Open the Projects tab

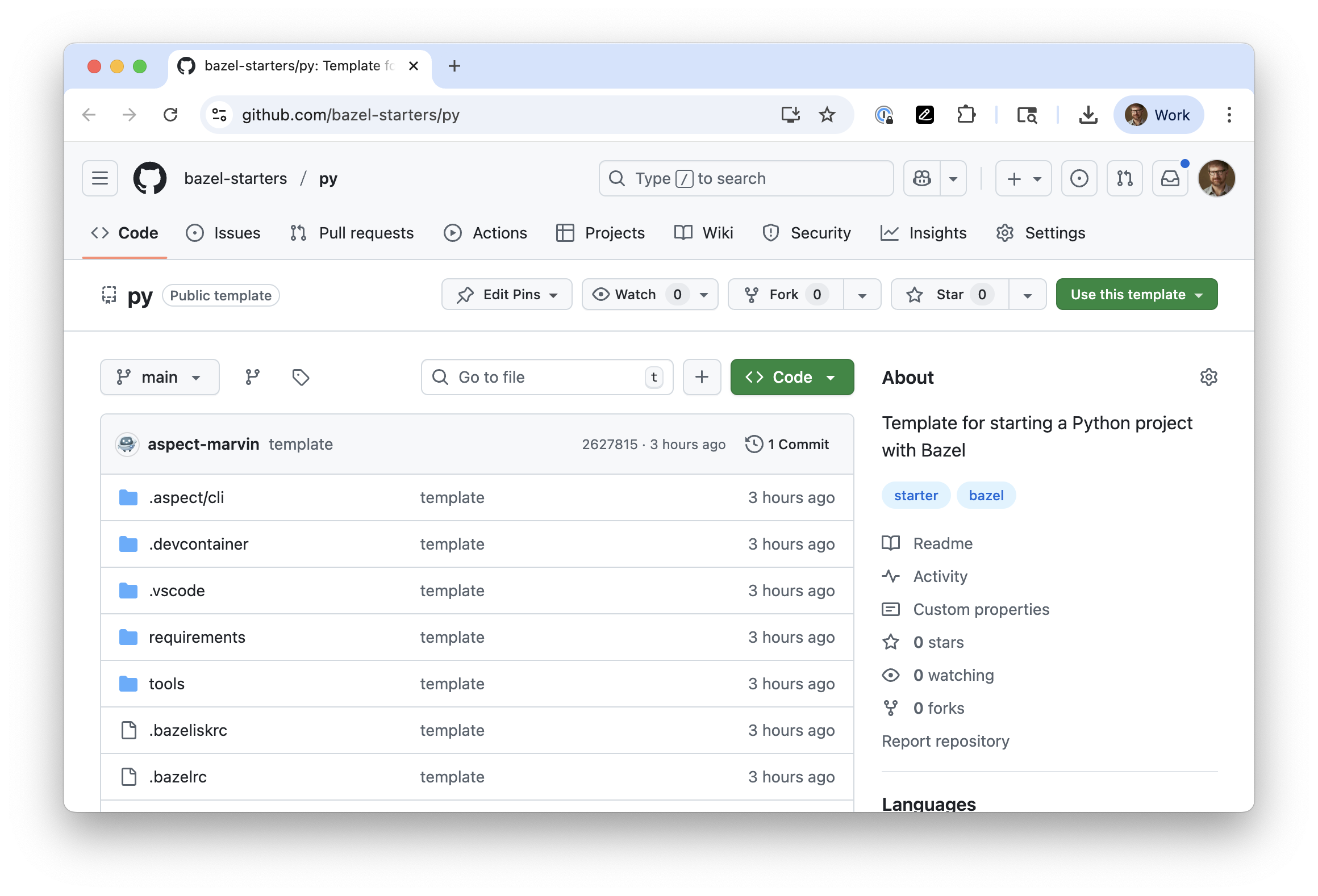(x=600, y=233)
